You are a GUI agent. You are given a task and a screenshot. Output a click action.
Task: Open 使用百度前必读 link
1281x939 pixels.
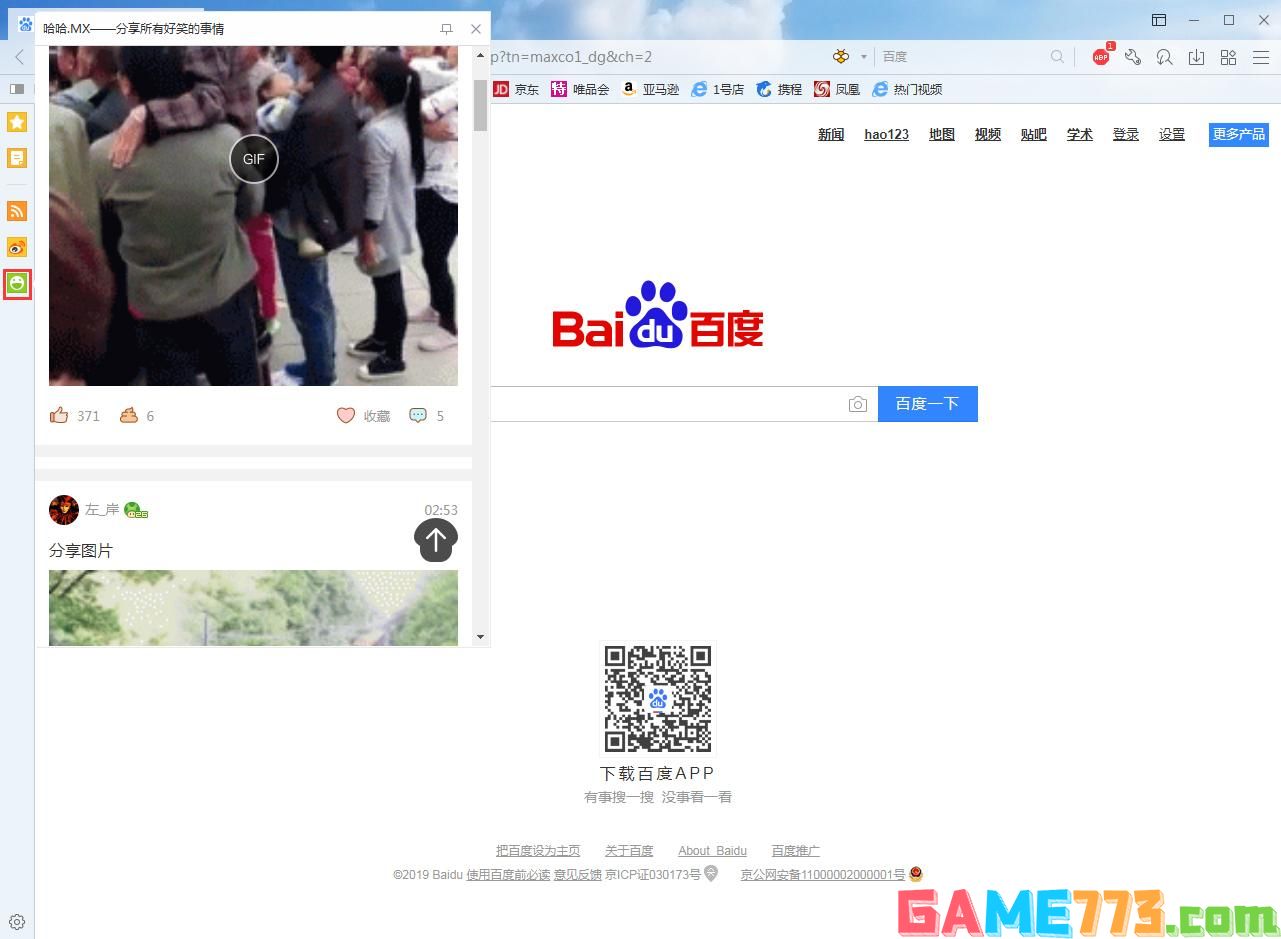pyautogui.click(x=508, y=875)
